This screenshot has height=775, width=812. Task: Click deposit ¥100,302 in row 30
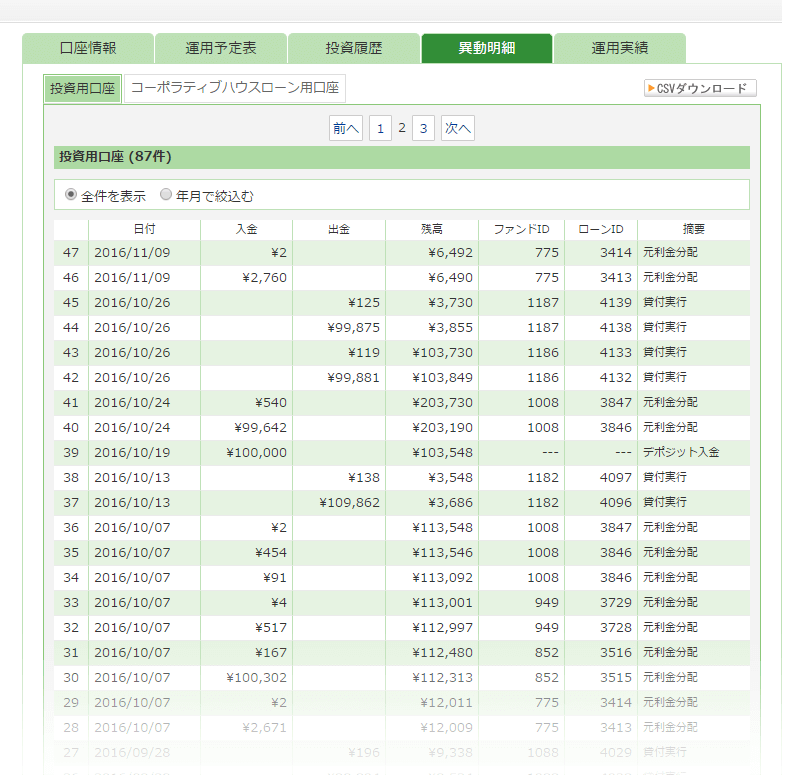click(256, 678)
